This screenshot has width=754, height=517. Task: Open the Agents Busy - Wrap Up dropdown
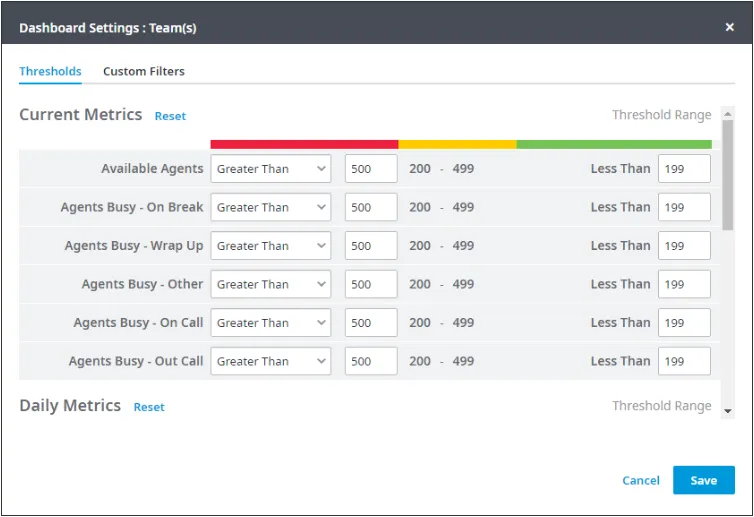pyautogui.click(x=271, y=246)
